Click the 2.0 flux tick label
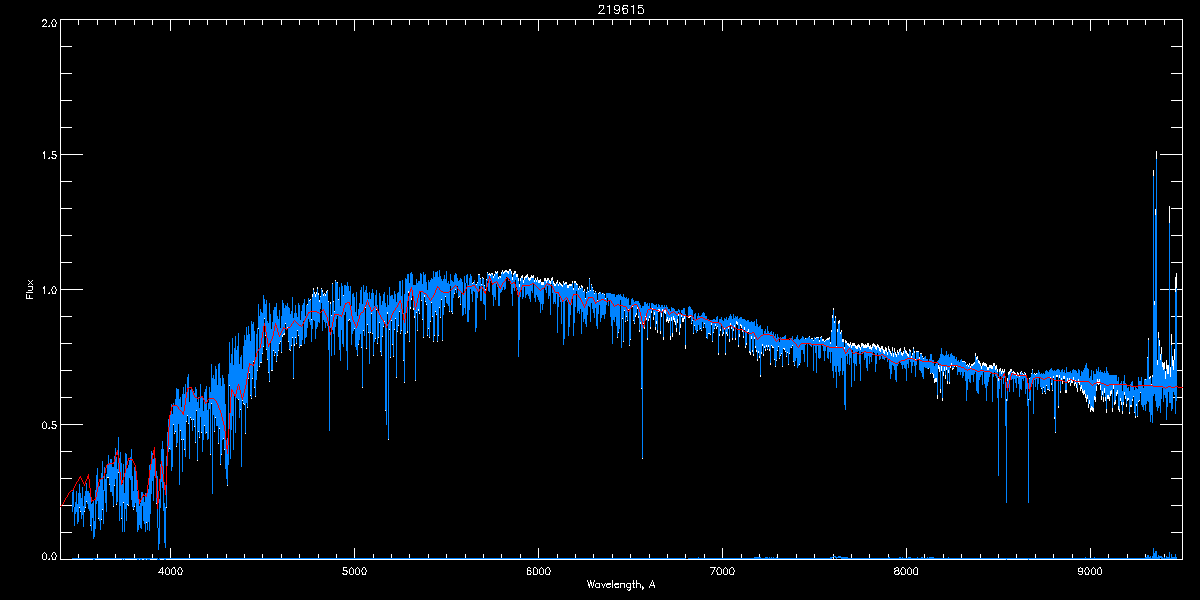This screenshot has width=1200, height=600. point(48,22)
